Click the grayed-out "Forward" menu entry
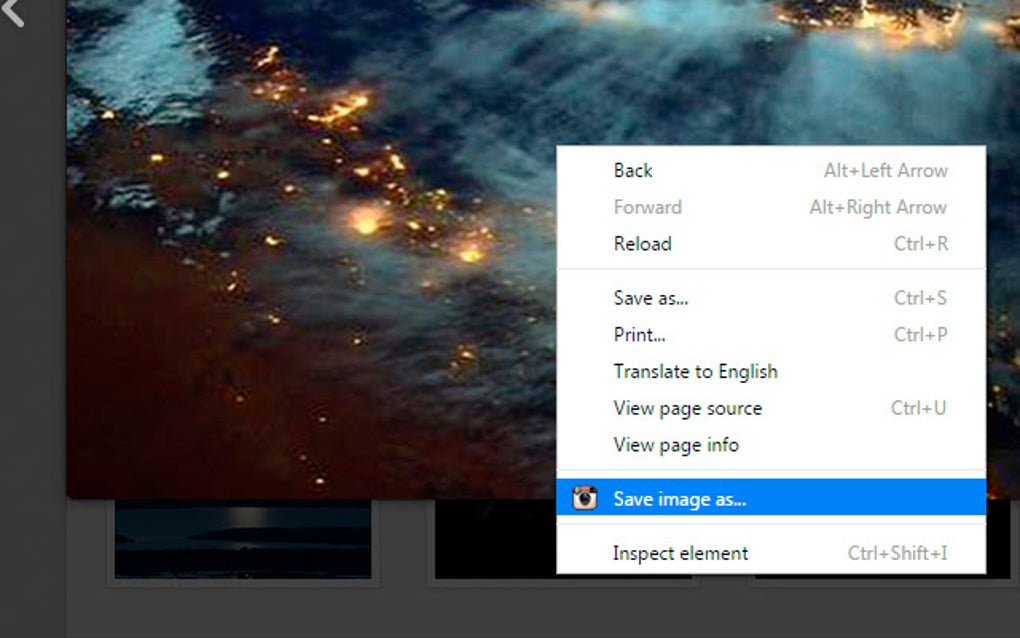The width and height of the screenshot is (1020, 638). (x=647, y=207)
